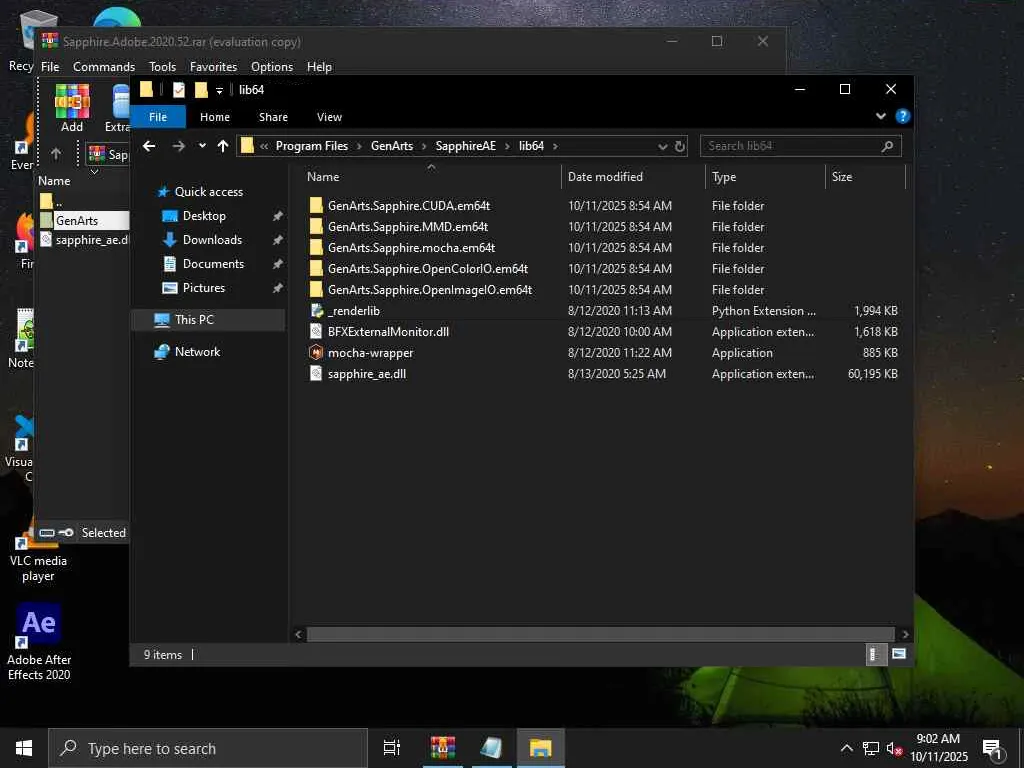Open the GenArts.Sapphire.OpenImageIO.em64t folder icon

pyautogui.click(x=316, y=289)
